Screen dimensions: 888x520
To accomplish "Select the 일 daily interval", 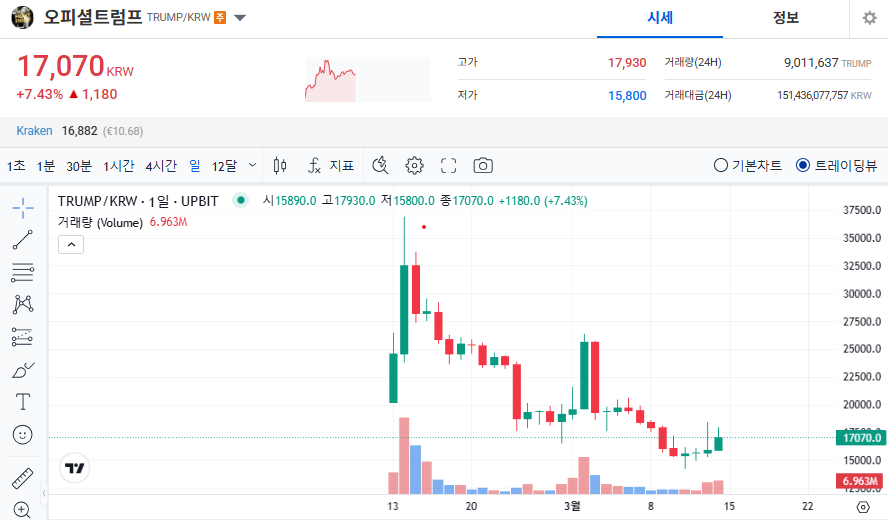I will coord(195,165).
